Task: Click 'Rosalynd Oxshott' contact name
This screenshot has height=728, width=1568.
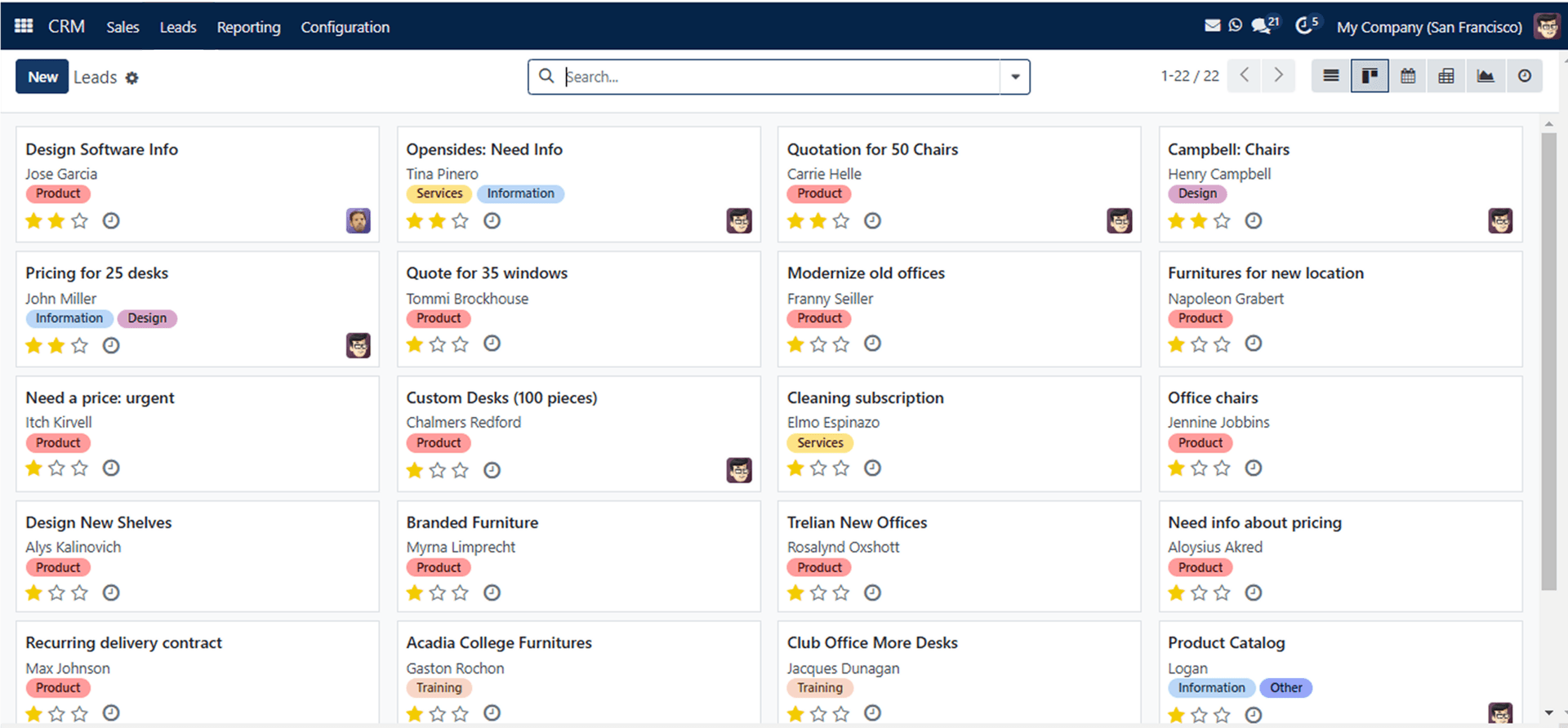Action: point(843,547)
